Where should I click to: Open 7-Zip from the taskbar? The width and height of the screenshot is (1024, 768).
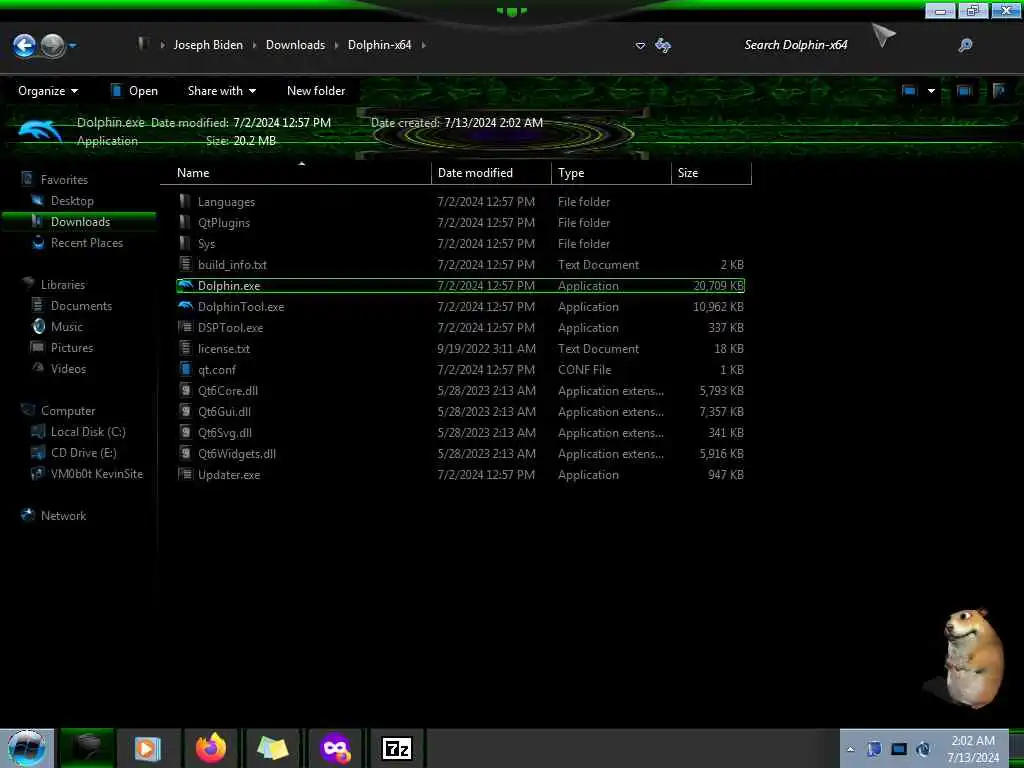click(397, 748)
